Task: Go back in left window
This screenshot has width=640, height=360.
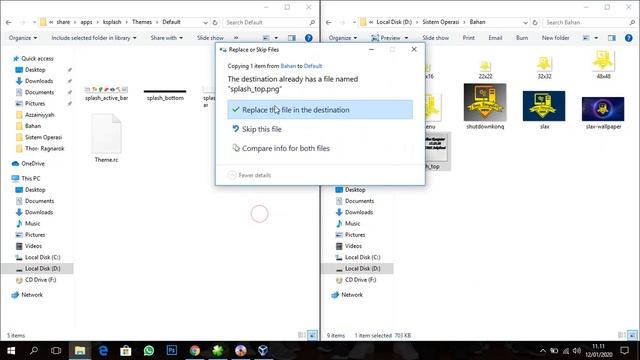Action: [x=9, y=22]
